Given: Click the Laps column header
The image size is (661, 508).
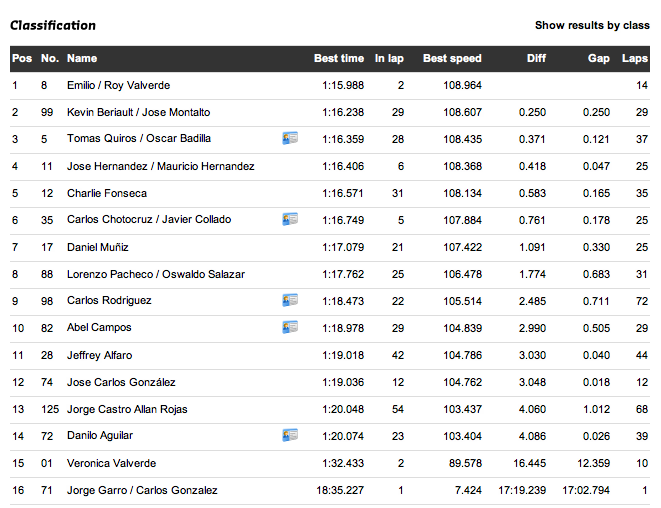Looking at the screenshot, I should pos(634,59).
